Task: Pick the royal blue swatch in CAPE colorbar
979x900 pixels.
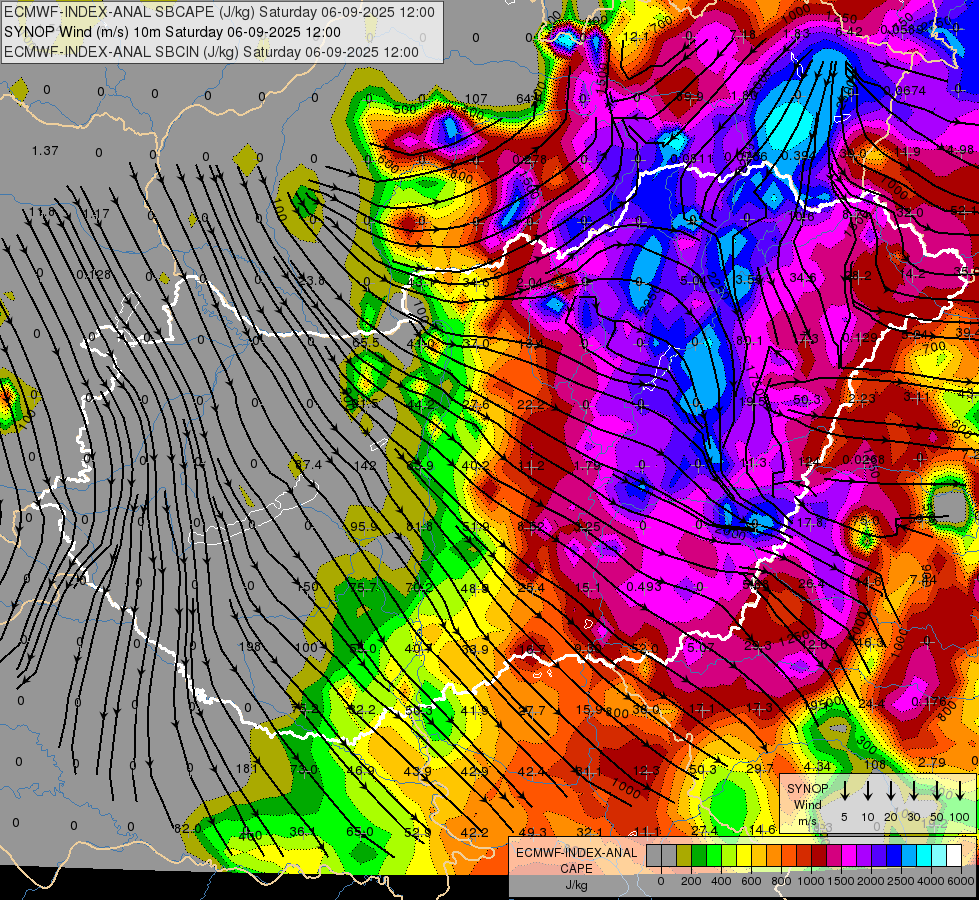Action: pos(893,855)
